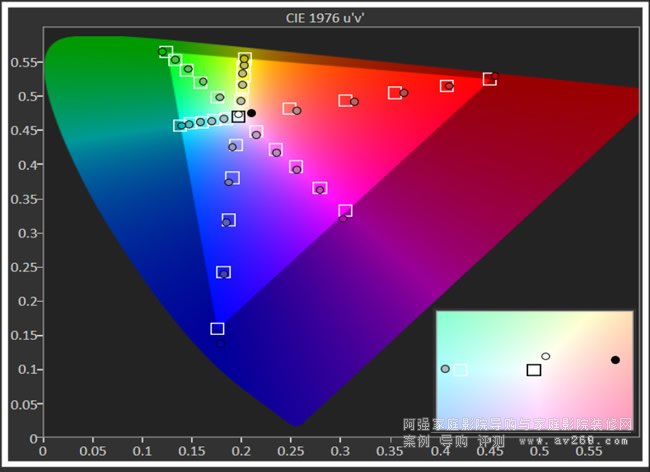650x472 pixels.
Task: Click the cyan target square at left triangle edge
Action: pyautogui.click(x=180, y=125)
